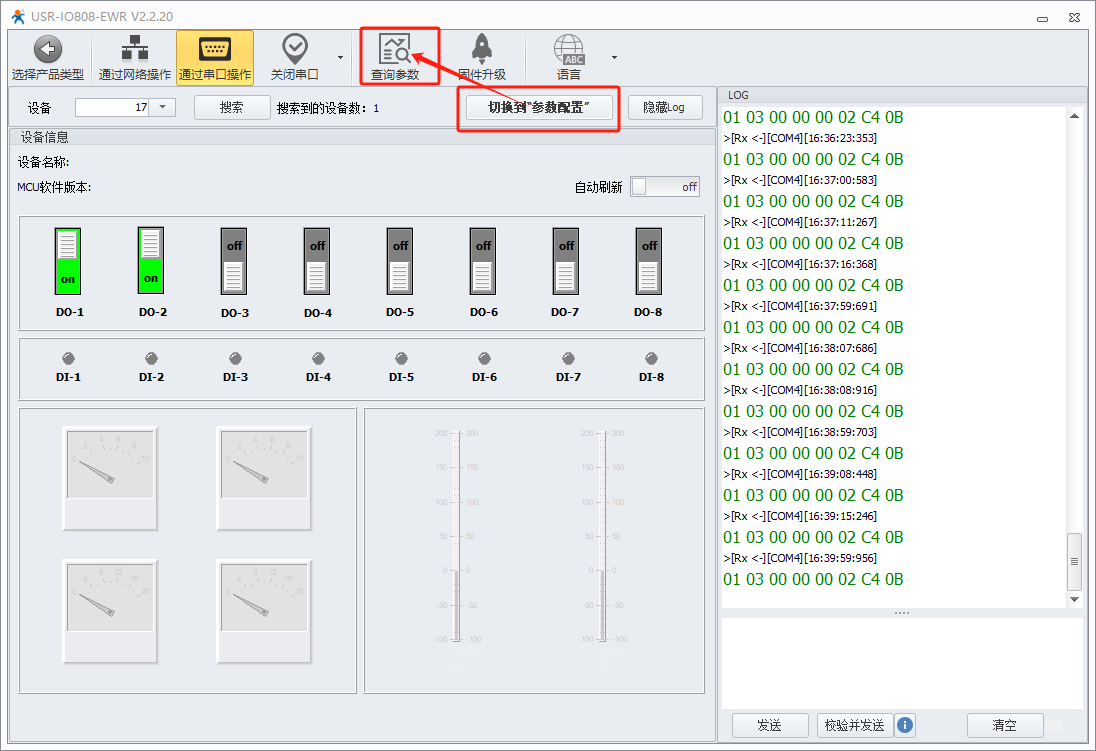Turn off the DO-2 switch
The image size is (1096, 751).
[151, 260]
